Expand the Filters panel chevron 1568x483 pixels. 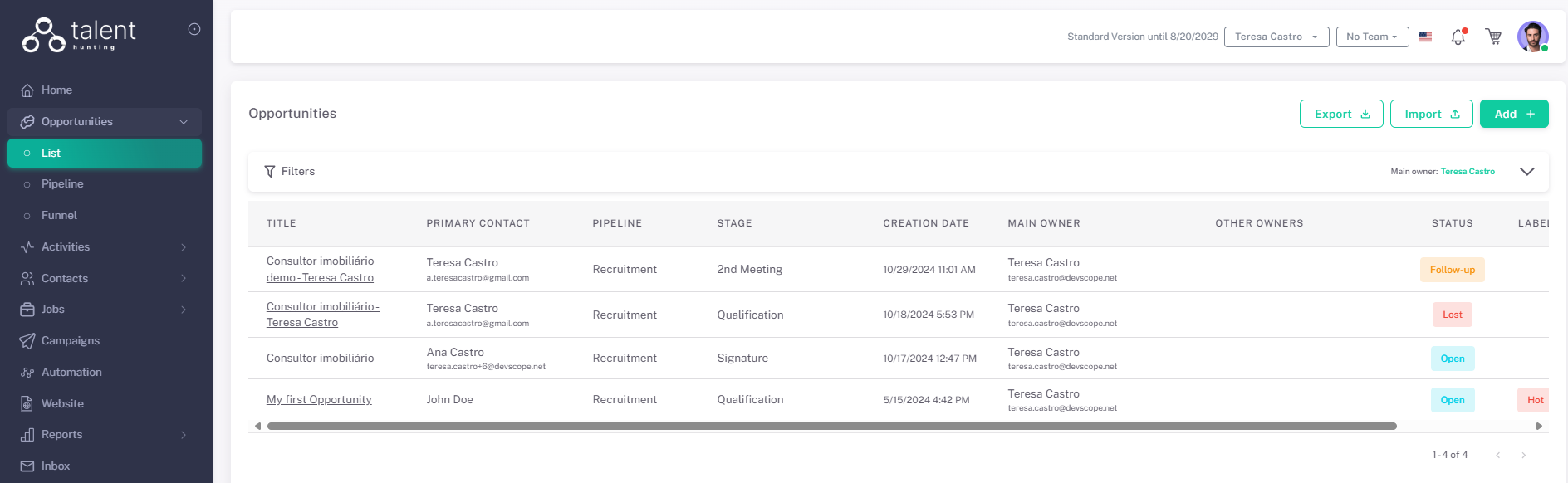tap(1526, 172)
